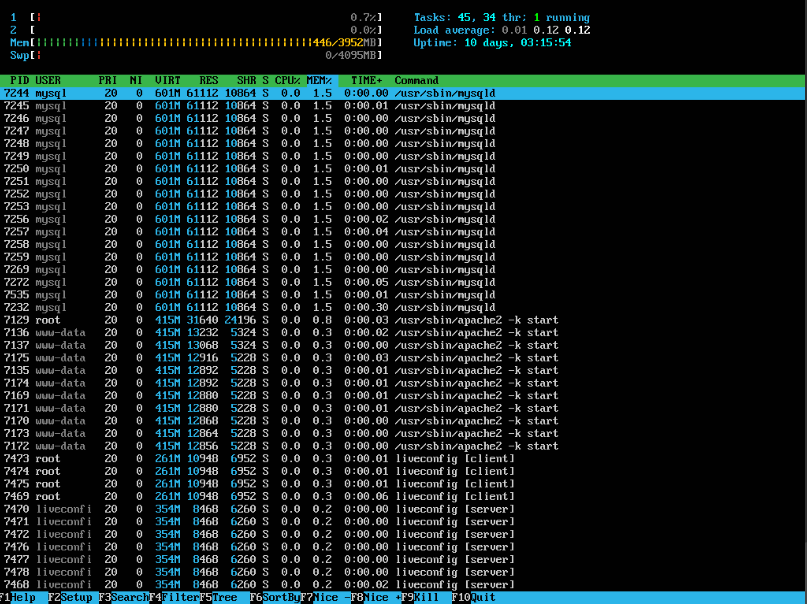
Task: Click www-data user of PID 7171
Action: pos(60,408)
